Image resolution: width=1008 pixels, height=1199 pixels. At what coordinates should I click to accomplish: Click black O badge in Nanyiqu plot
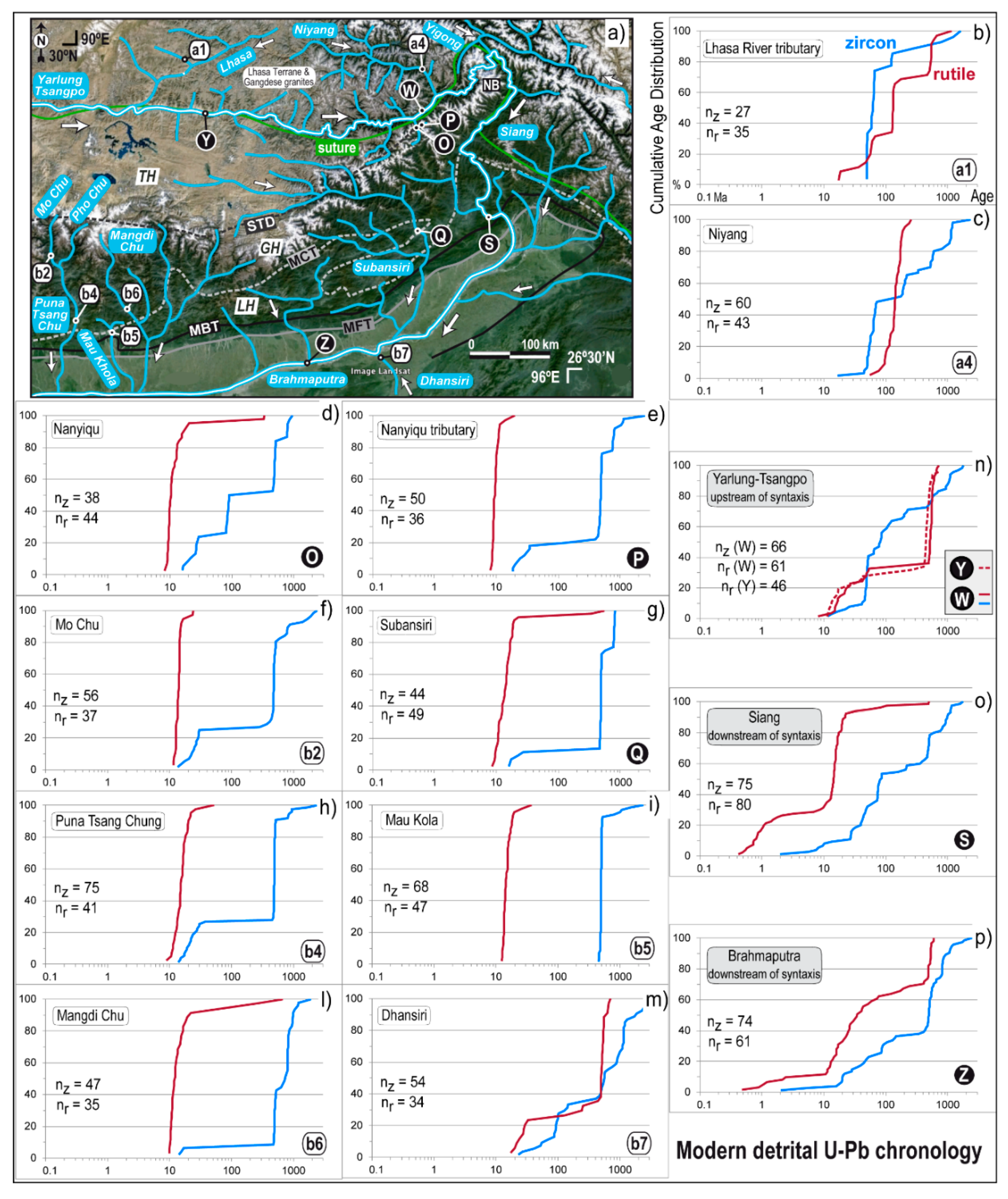pyautogui.click(x=312, y=557)
